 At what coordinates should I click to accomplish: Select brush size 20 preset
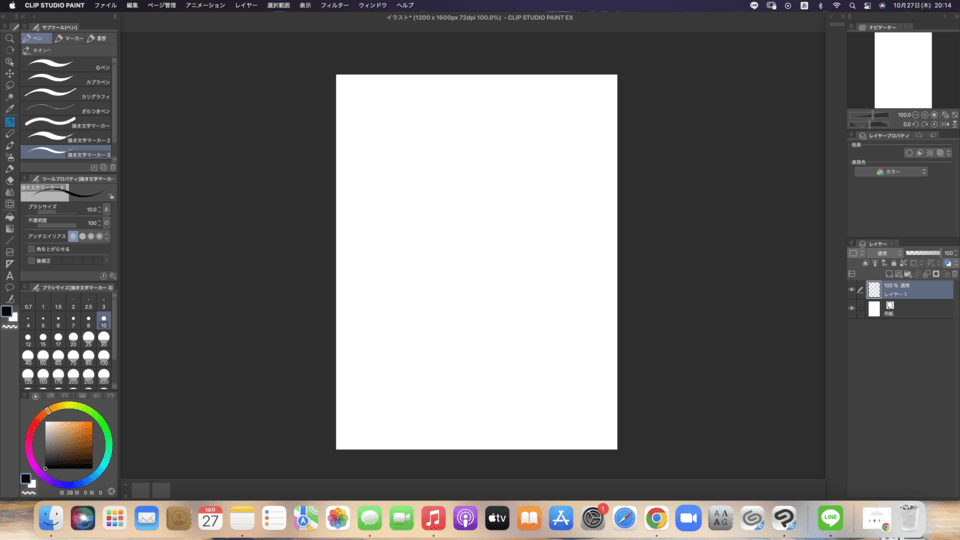[x=73, y=339]
